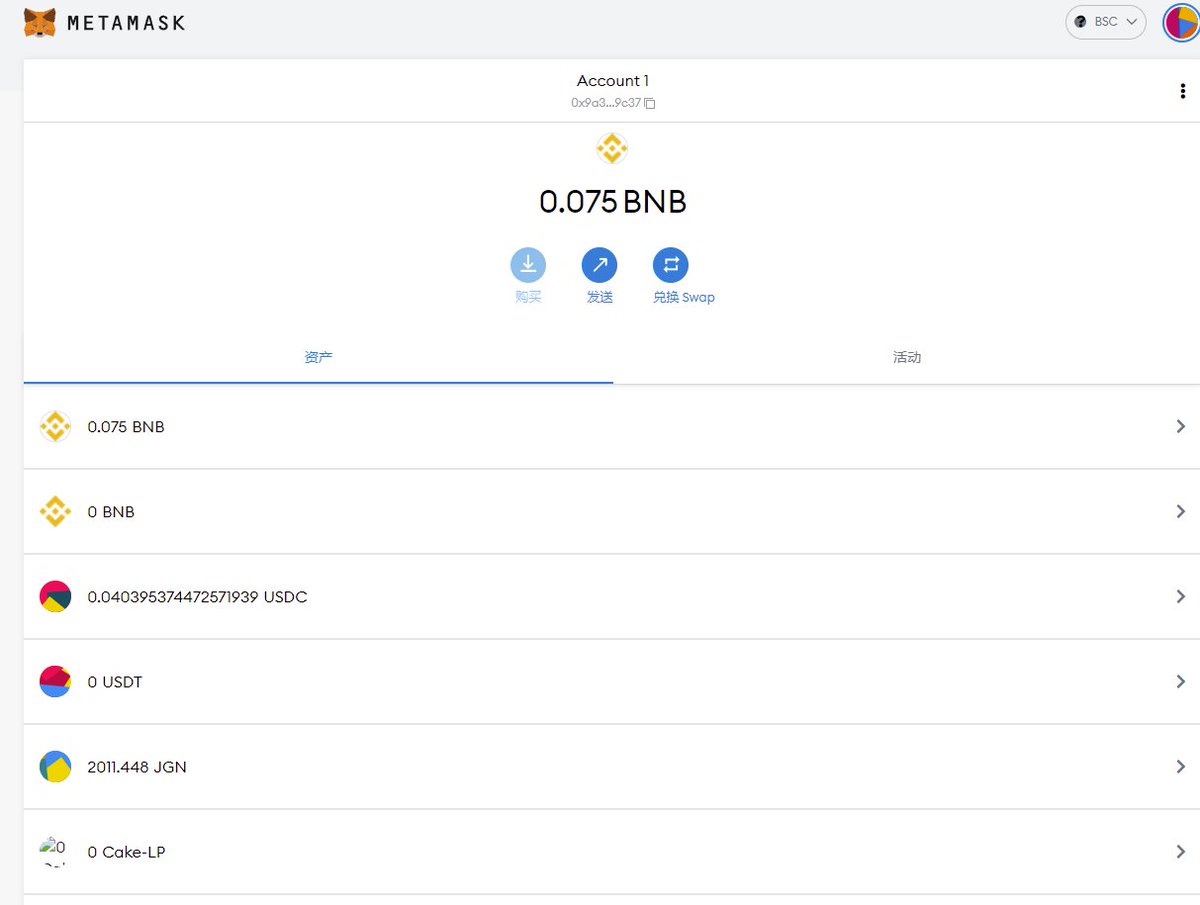Select the 2011.448 JGN text
Image resolution: width=1200 pixels, height=905 pixels.
tap(137, 767)
